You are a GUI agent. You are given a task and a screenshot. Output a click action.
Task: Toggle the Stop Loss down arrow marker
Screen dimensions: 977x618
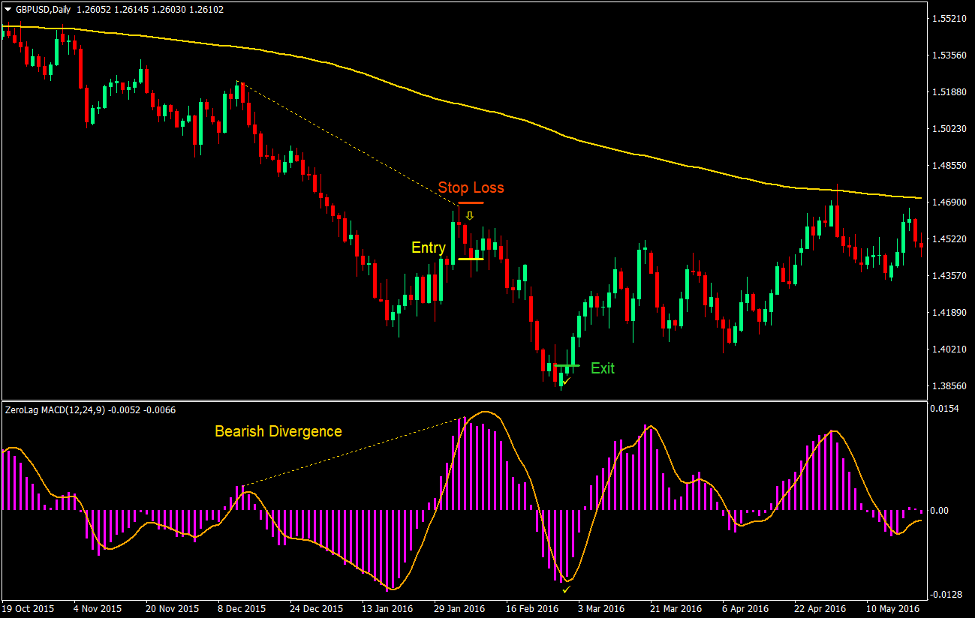click(470, 213)
